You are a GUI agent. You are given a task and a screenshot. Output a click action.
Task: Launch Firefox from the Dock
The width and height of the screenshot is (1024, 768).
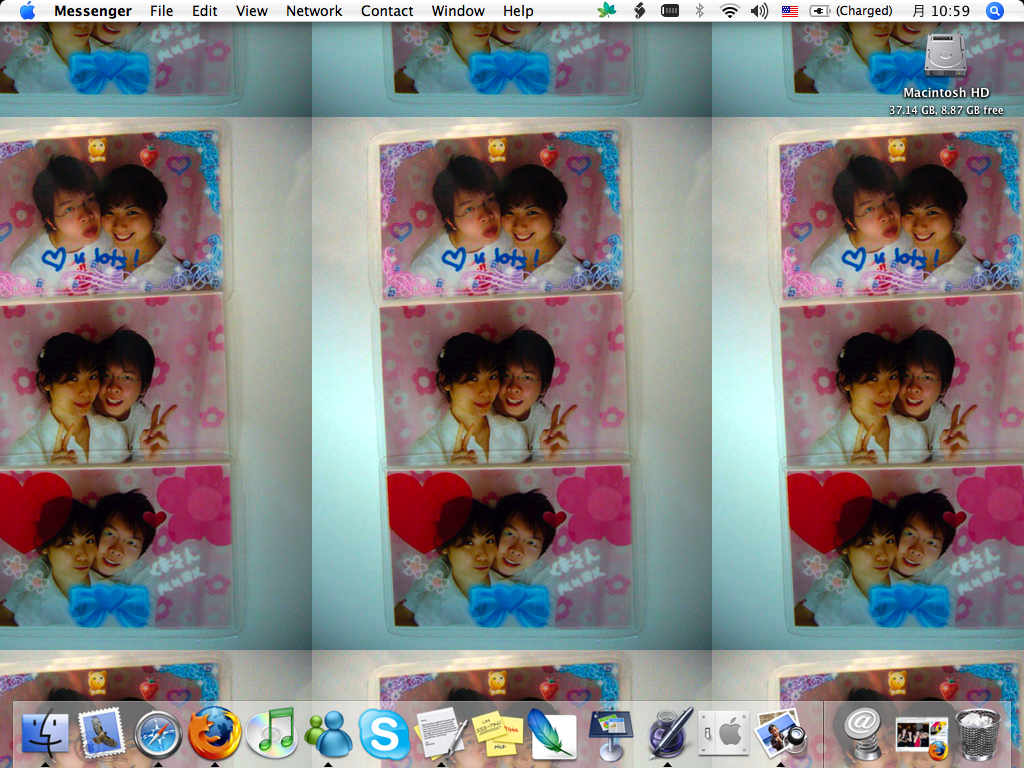point(214,733)
